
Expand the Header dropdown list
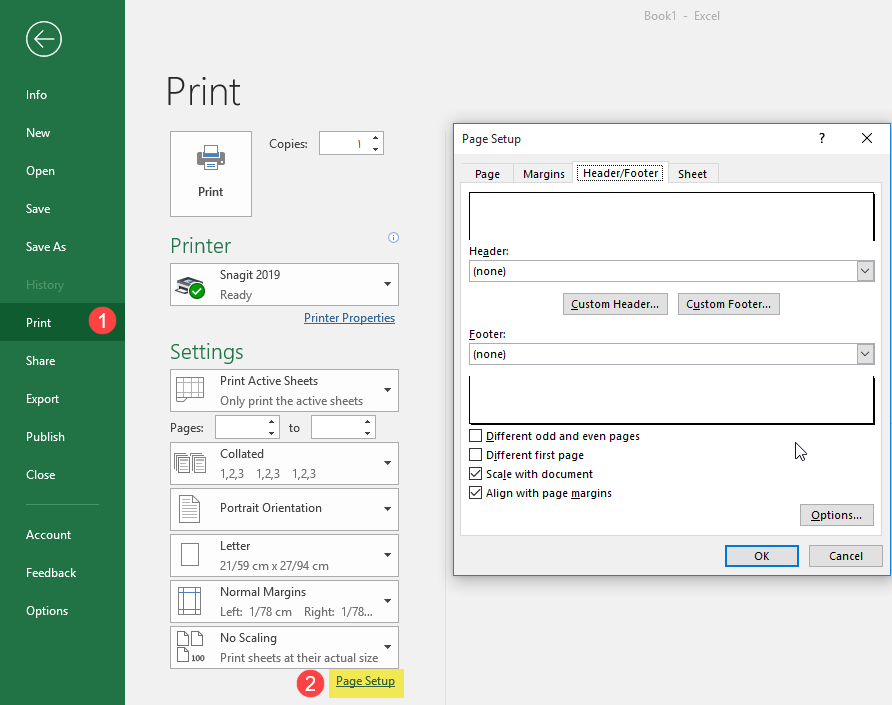865,271
